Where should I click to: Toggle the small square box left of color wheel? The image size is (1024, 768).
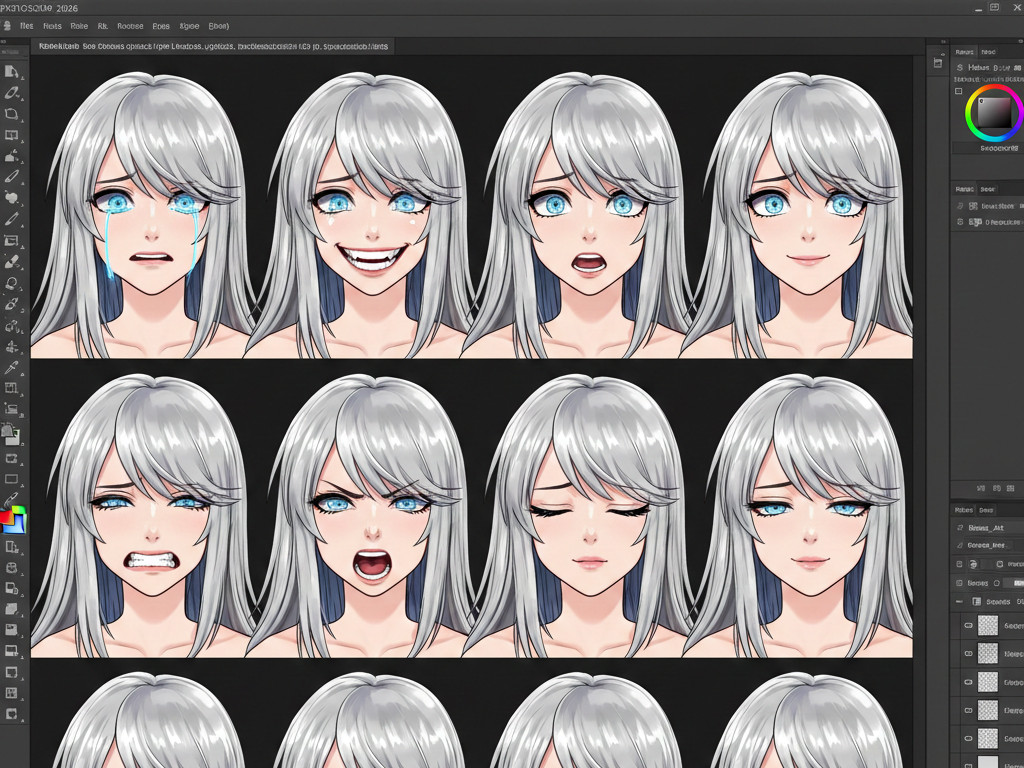click(x=959, y=91)
